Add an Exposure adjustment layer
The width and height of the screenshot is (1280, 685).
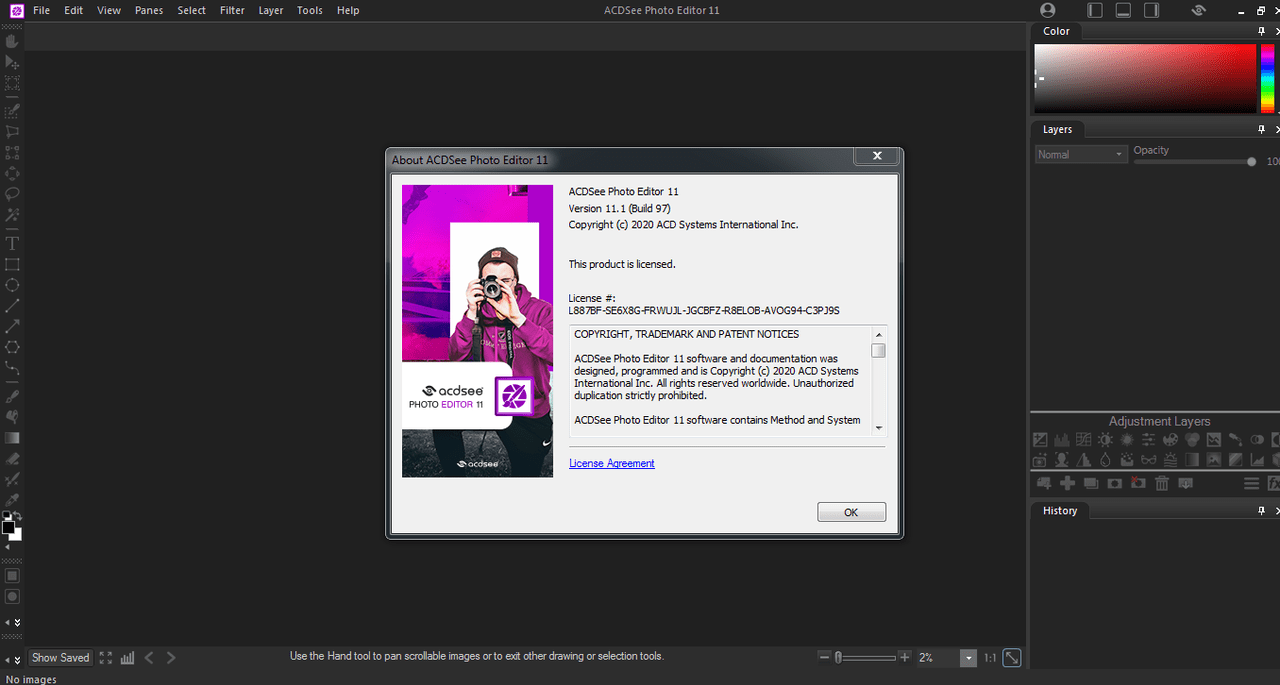1040,440
